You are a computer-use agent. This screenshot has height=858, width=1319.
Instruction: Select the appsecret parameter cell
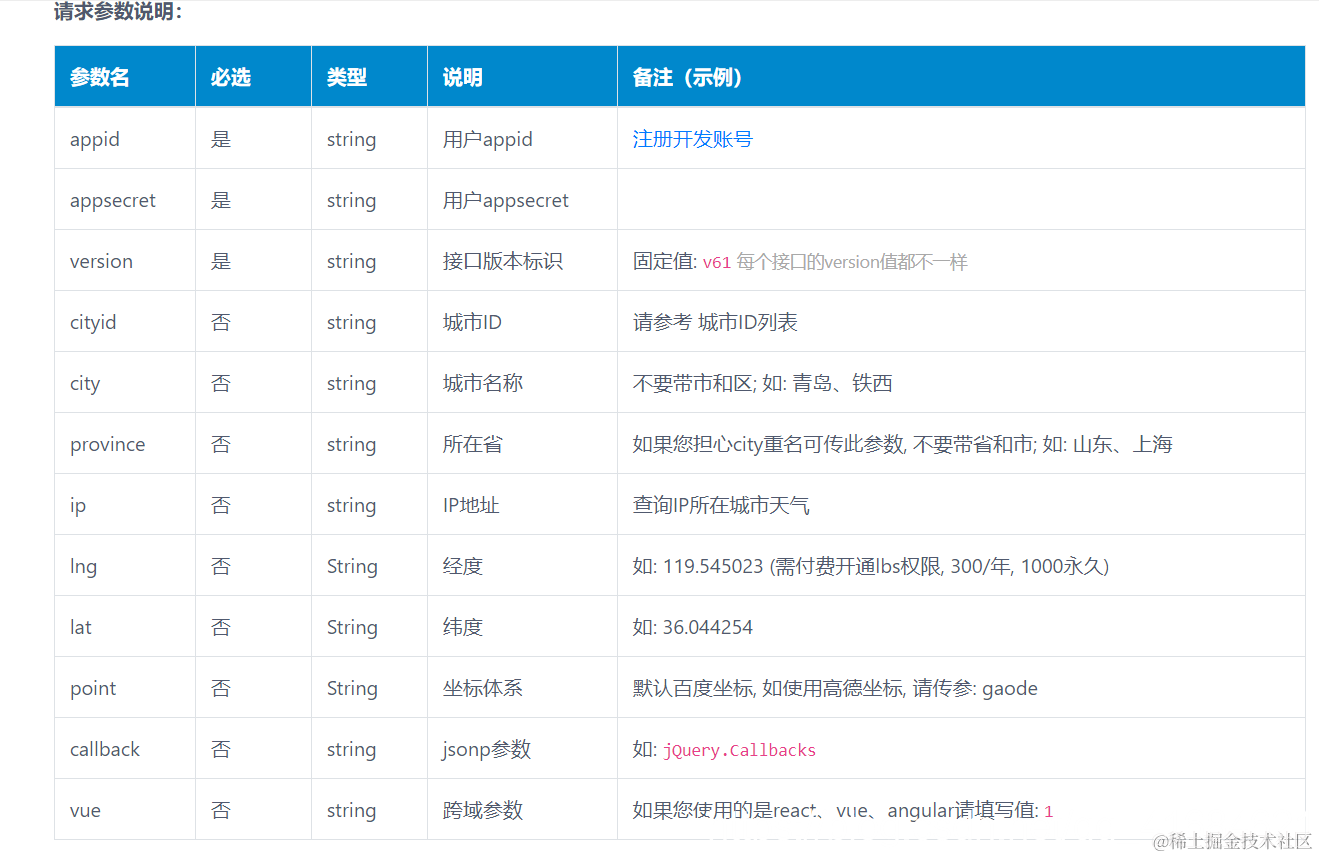point(112,199)
